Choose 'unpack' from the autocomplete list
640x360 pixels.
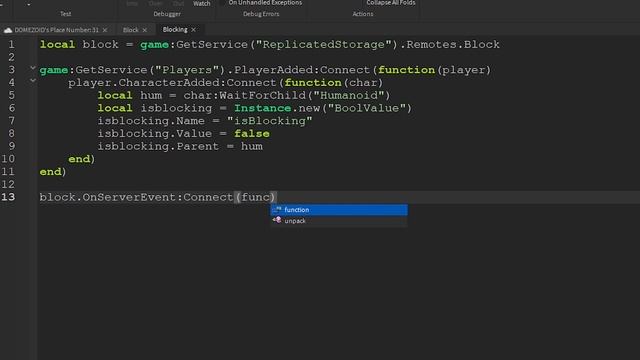point(339,221)
